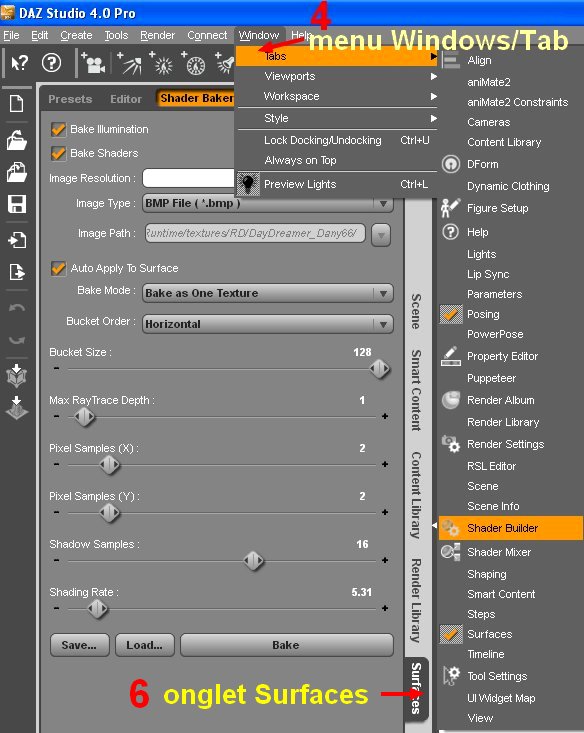Open Tool Settings from tabs submenu
584x733 pixels.
pos(497,676)
